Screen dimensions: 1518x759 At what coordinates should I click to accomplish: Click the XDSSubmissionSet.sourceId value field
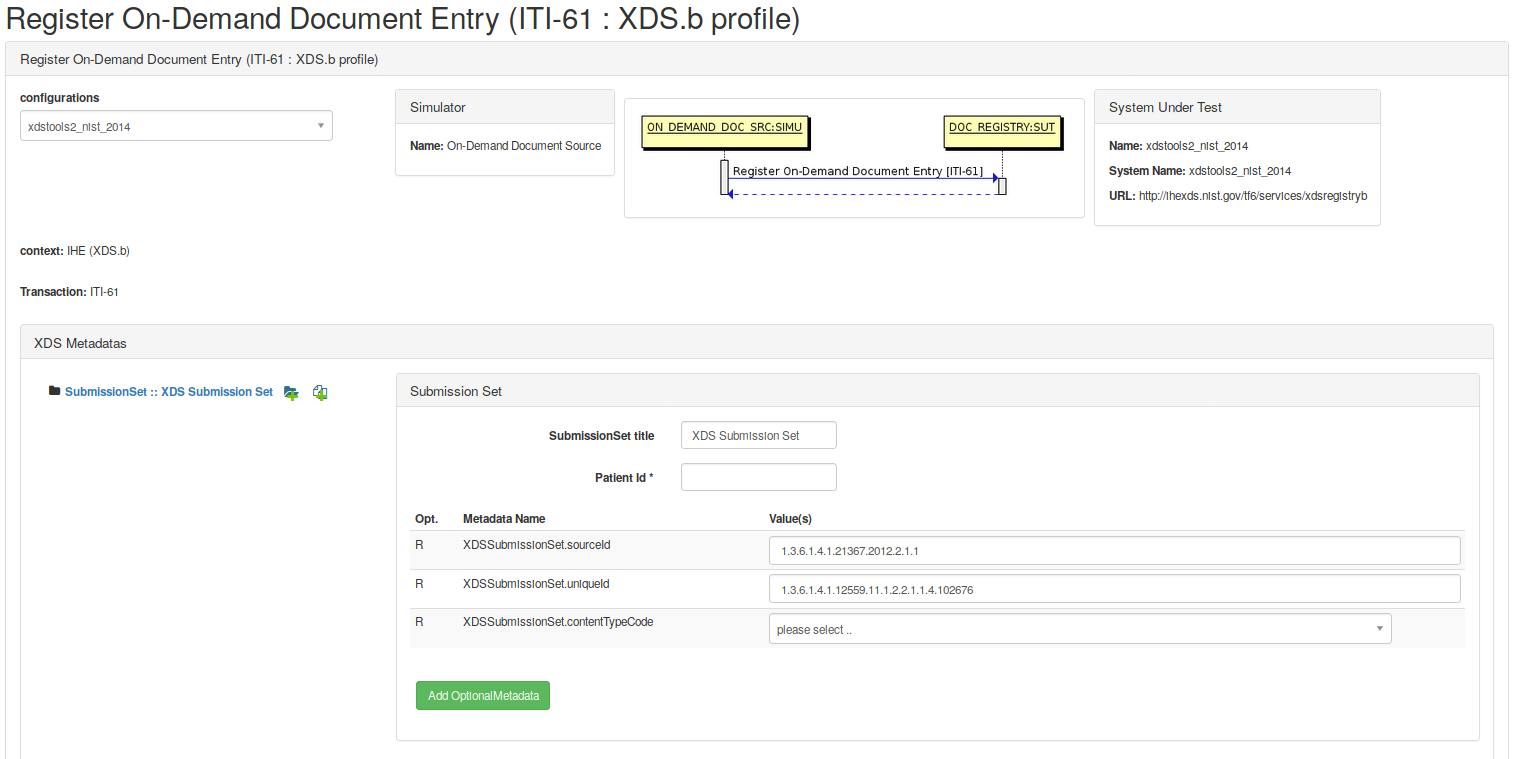pos(1114,551)
